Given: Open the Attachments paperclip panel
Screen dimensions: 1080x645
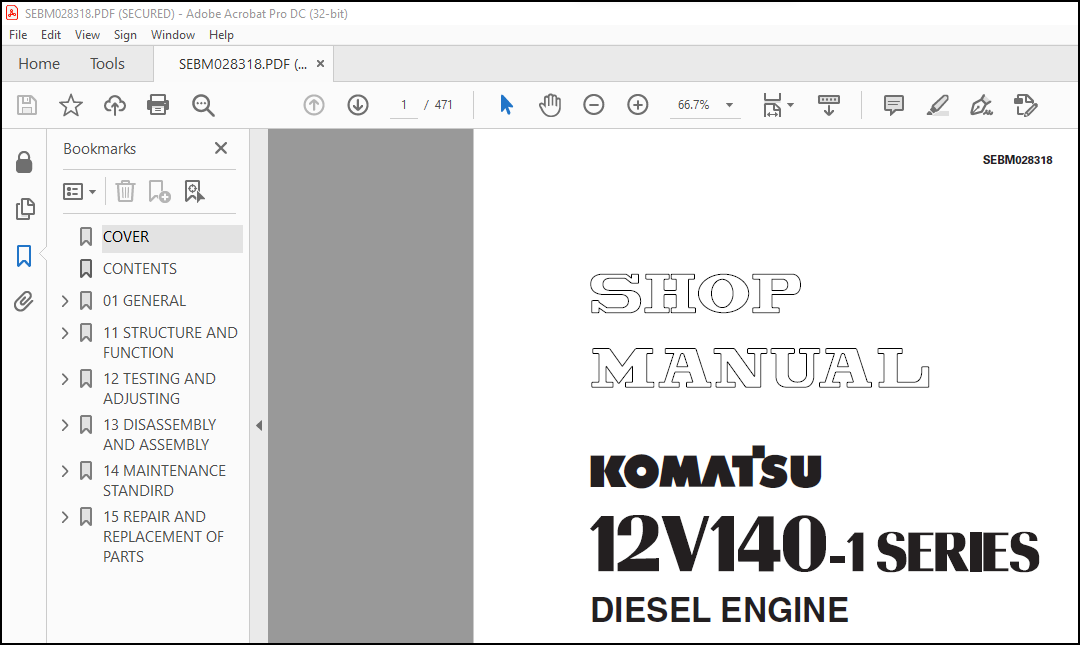Looking at the screenshot, I should [x=24, y=301].
